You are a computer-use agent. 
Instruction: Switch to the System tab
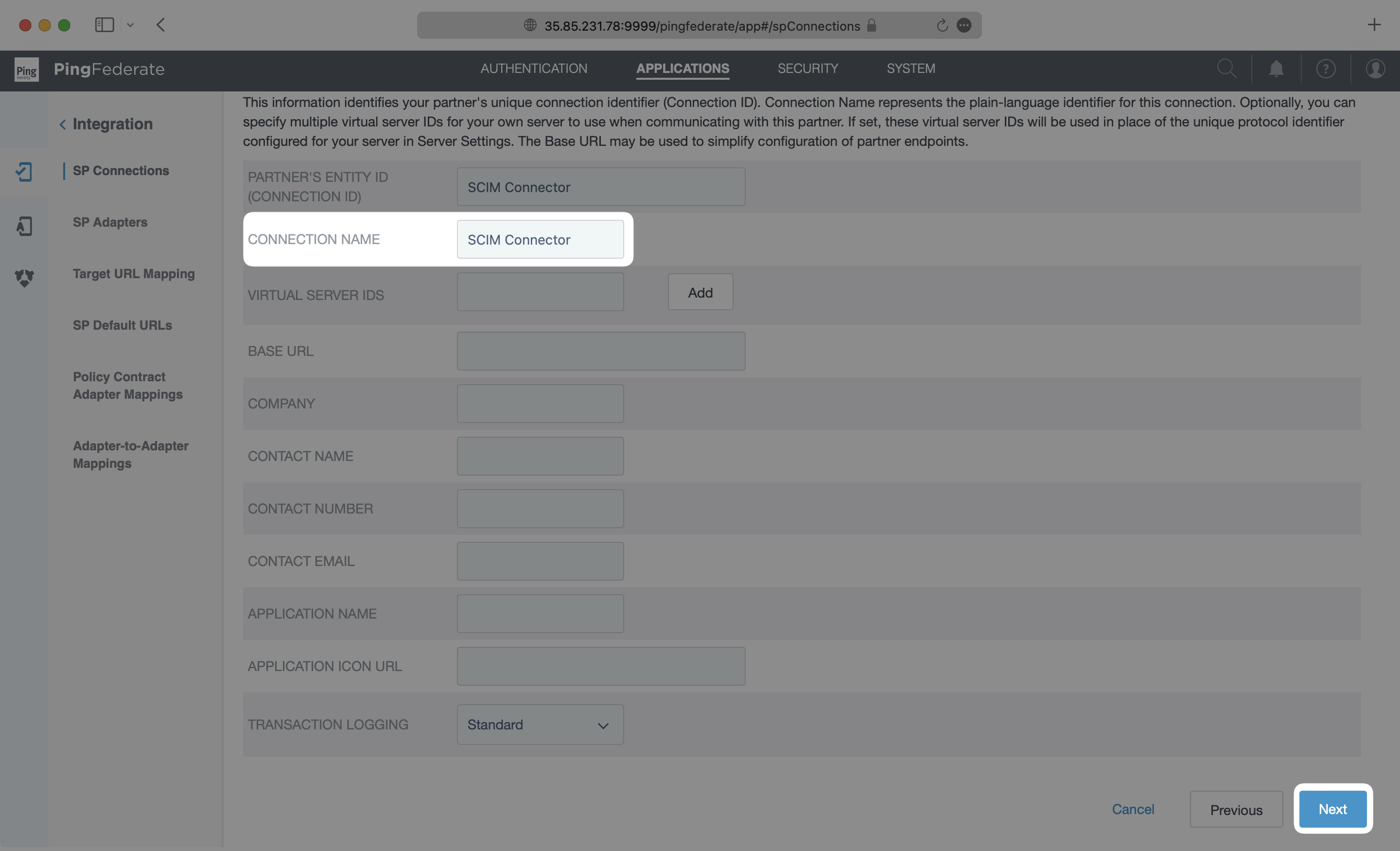911,68
